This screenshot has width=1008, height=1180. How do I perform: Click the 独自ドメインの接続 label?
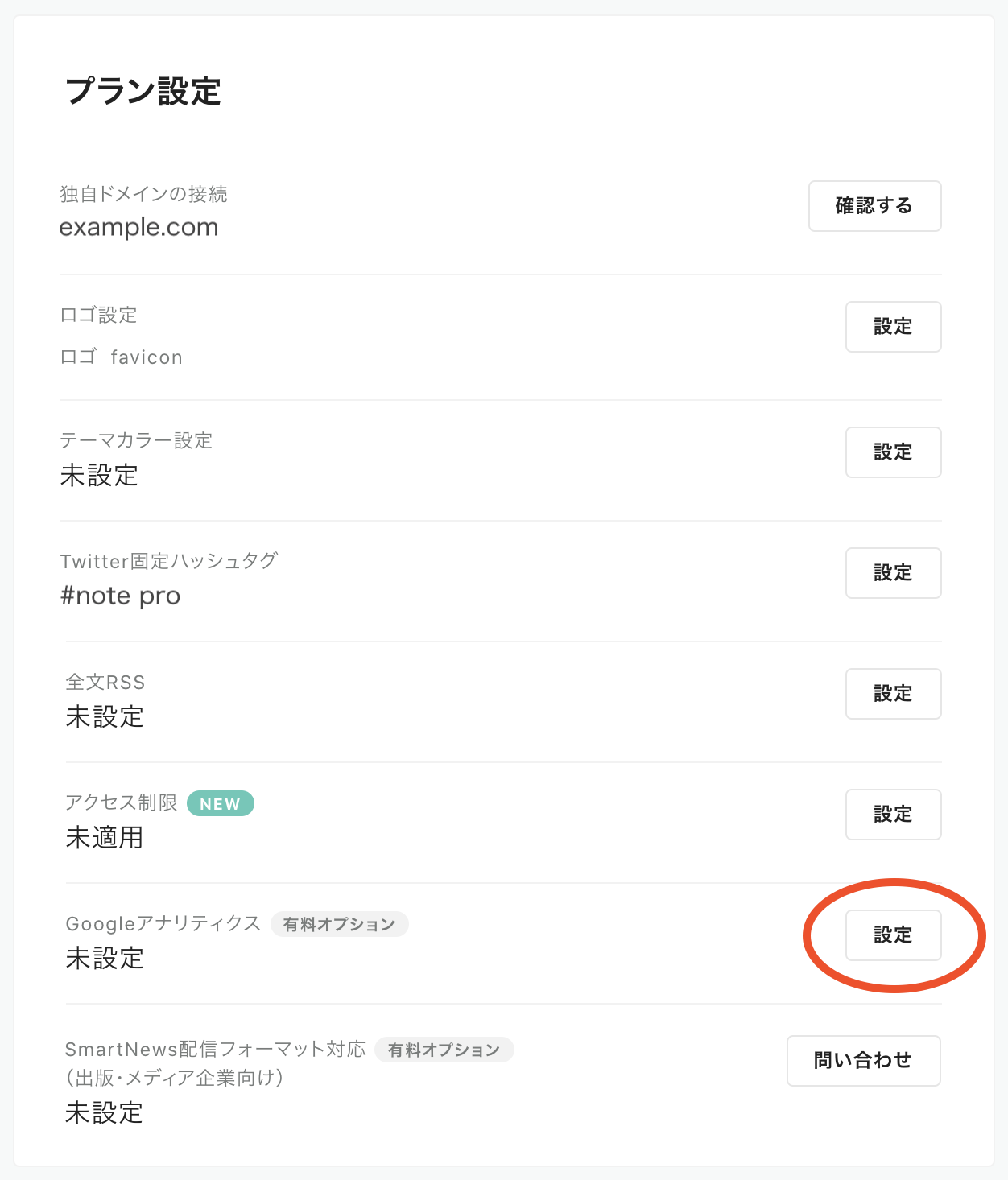point(143,194)
